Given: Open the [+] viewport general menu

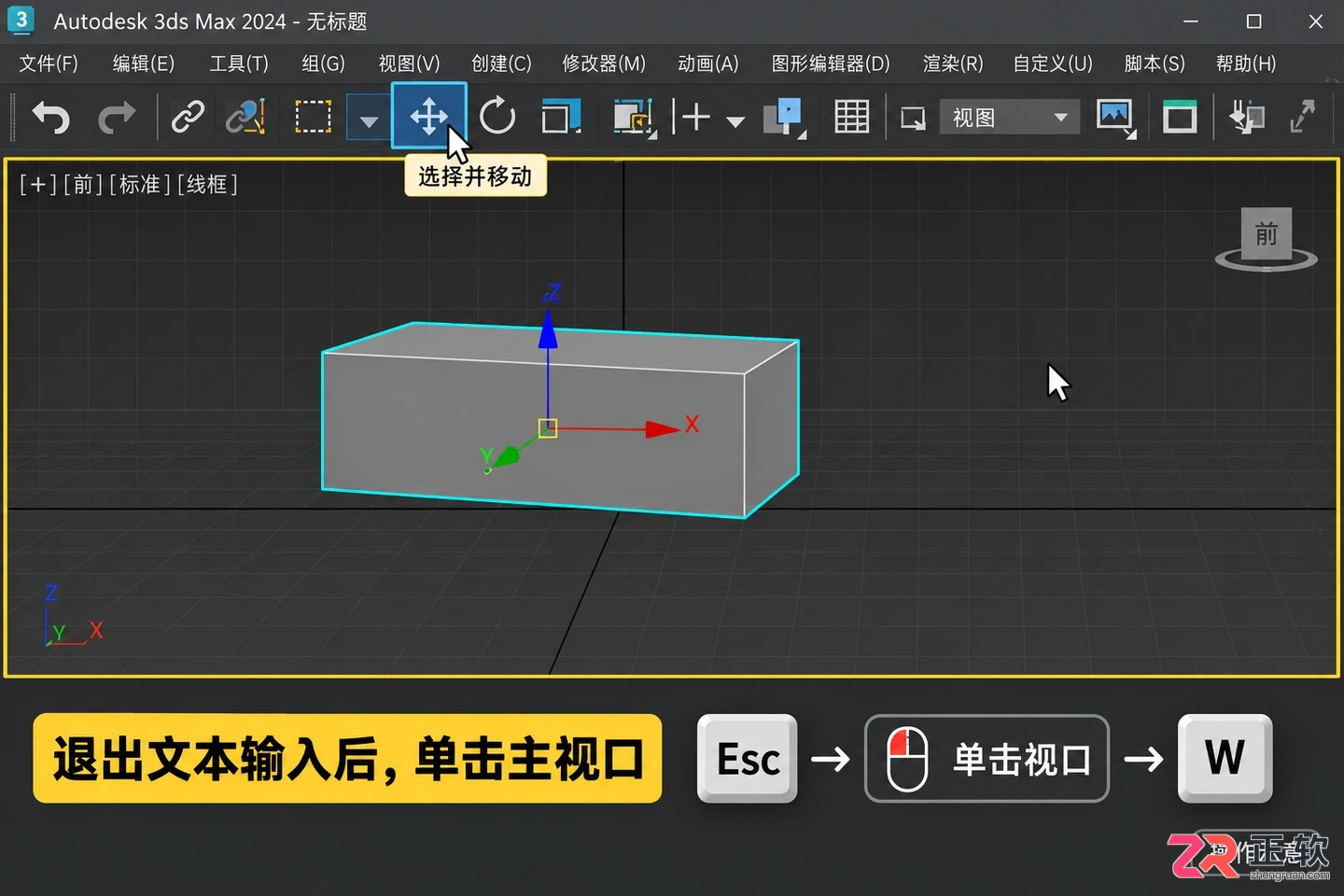Looking at the screenshot, I should pyautogui.click(x=38, y=185).
